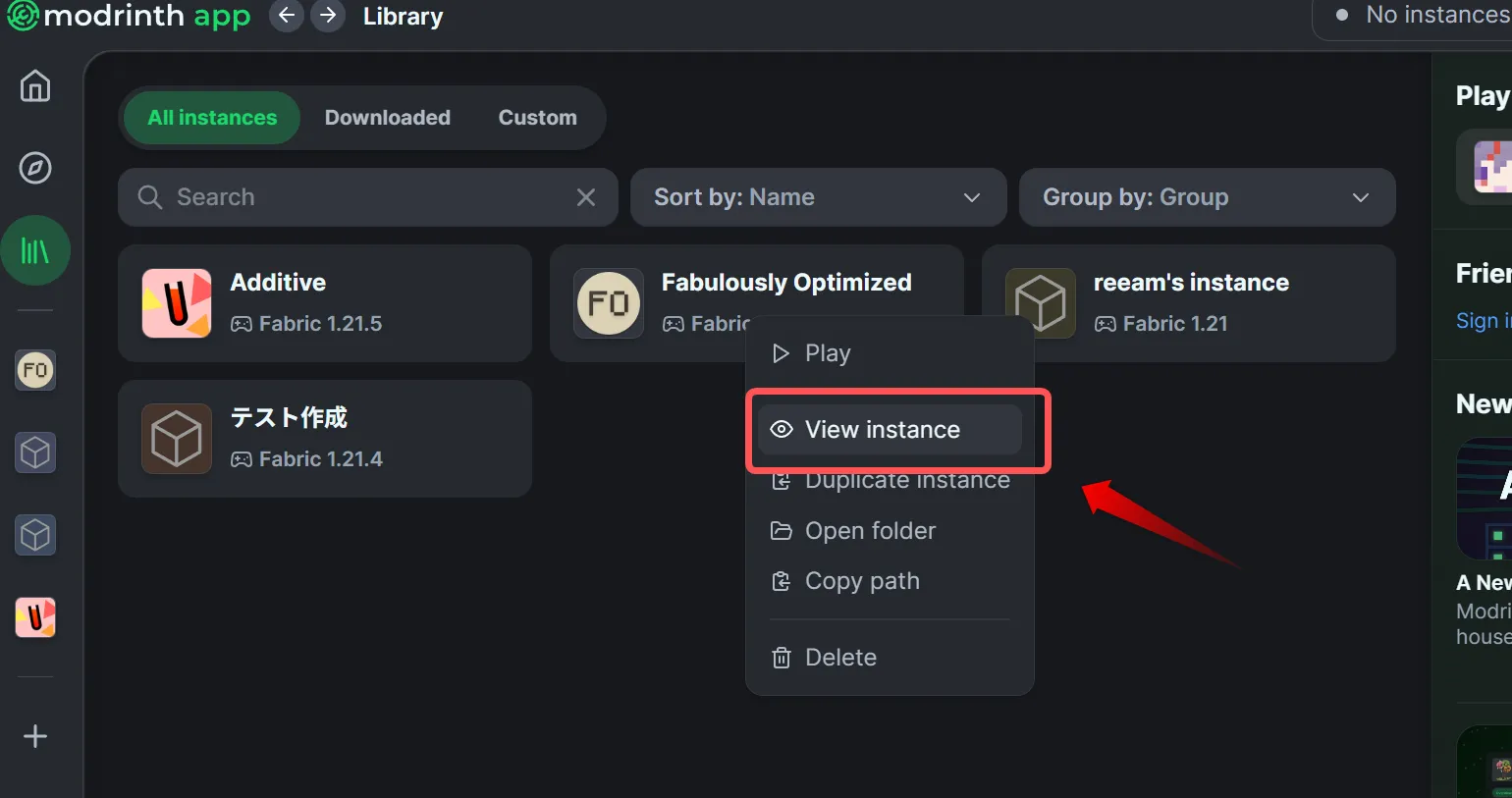1512x798 pixels.
Task: Click inside the Search input field
Action: pos(363,197)
